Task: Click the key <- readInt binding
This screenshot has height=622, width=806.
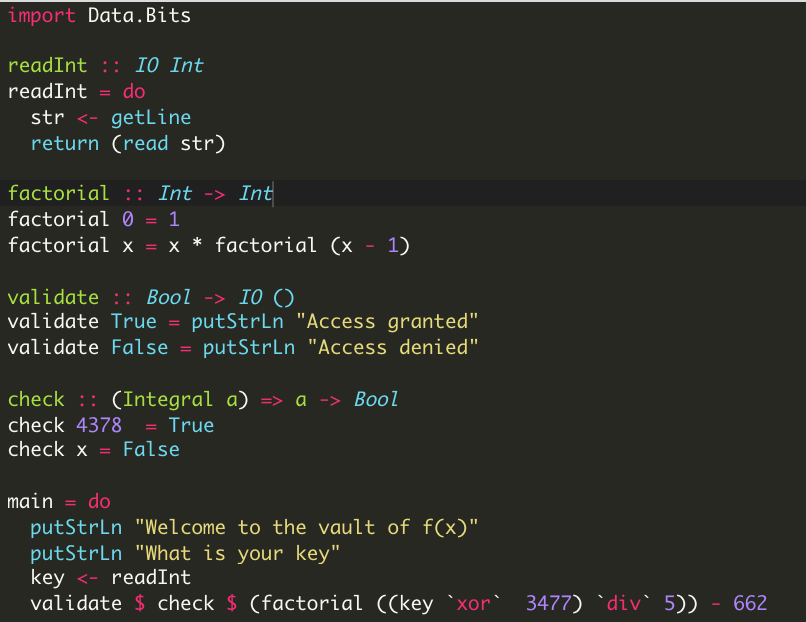Action: point(110,578)
